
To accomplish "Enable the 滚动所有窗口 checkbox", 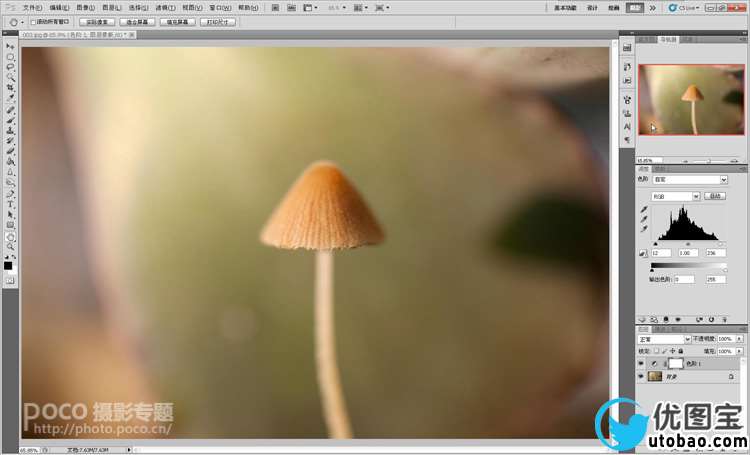I will [x=33, y=22].
